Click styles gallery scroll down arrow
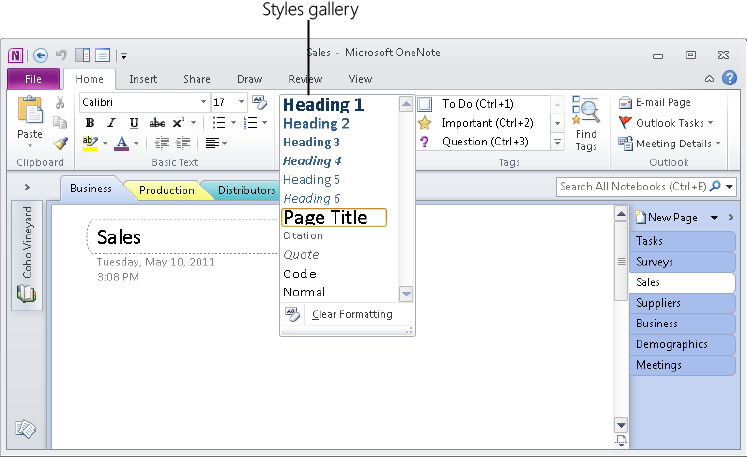This screenshot has width=747, height=457. pyautogui.click(x=406, y=294)
